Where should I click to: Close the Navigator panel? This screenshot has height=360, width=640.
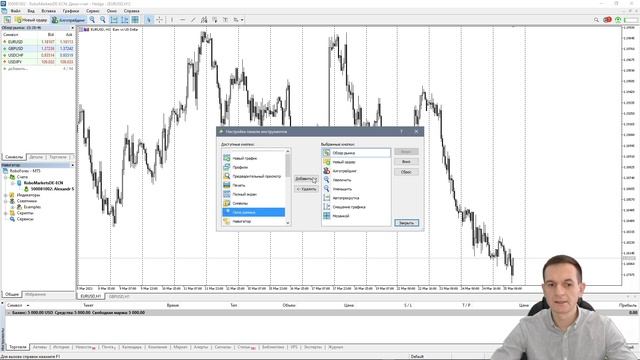pyautogui.click(x=73, y=165)
